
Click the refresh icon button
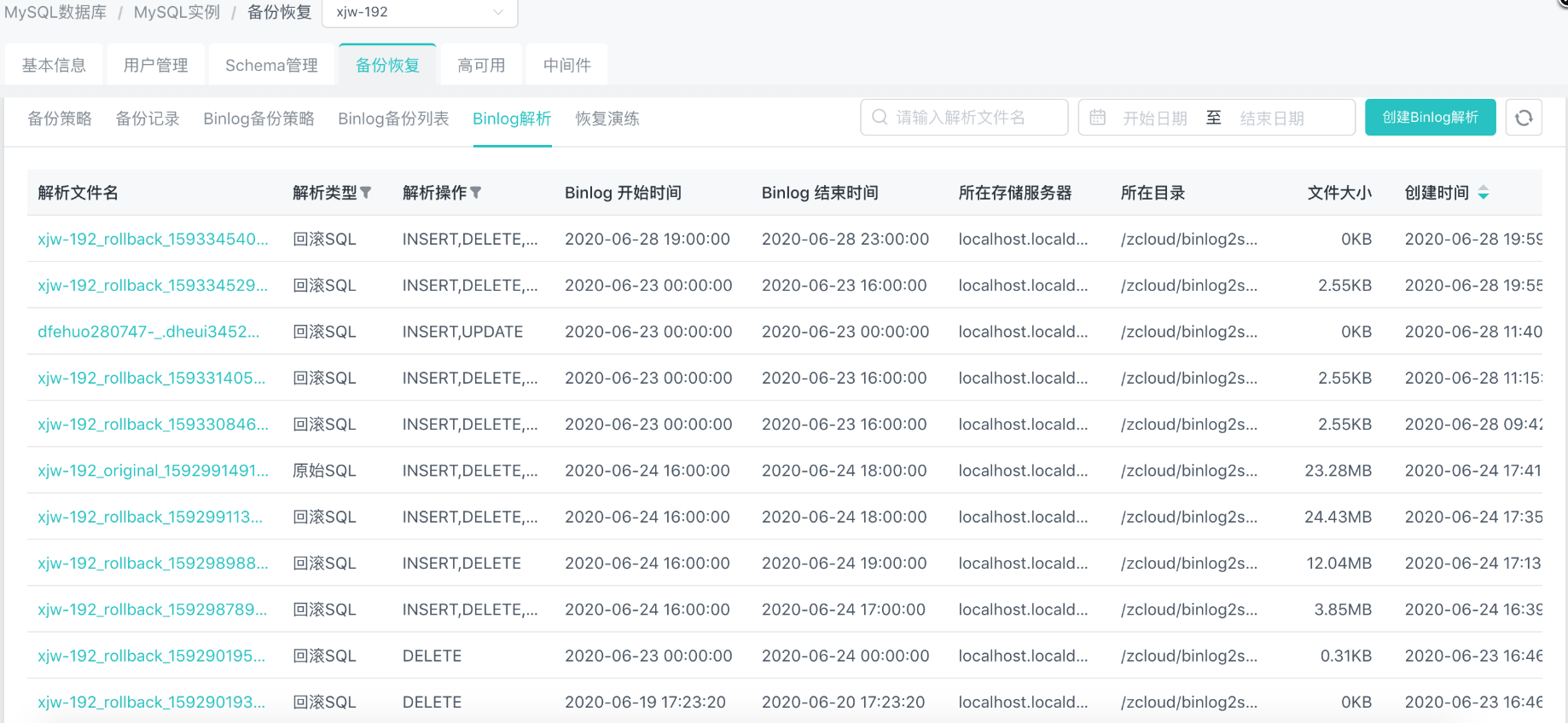coord(1524,118)
